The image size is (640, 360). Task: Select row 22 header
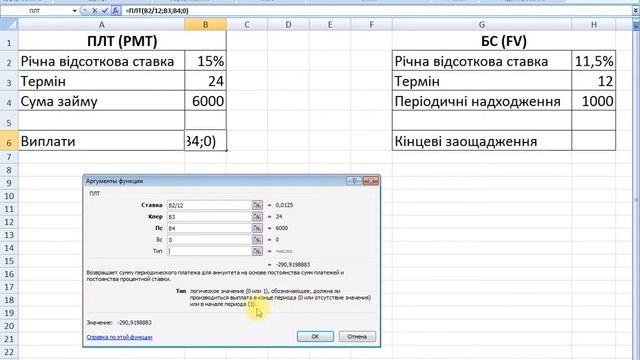pyautogui.click(x=9, y=352)
